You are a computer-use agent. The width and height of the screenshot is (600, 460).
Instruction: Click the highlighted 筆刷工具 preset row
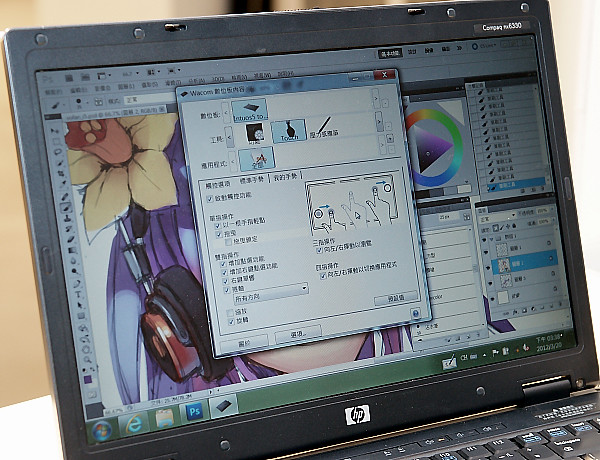point(517,185)
